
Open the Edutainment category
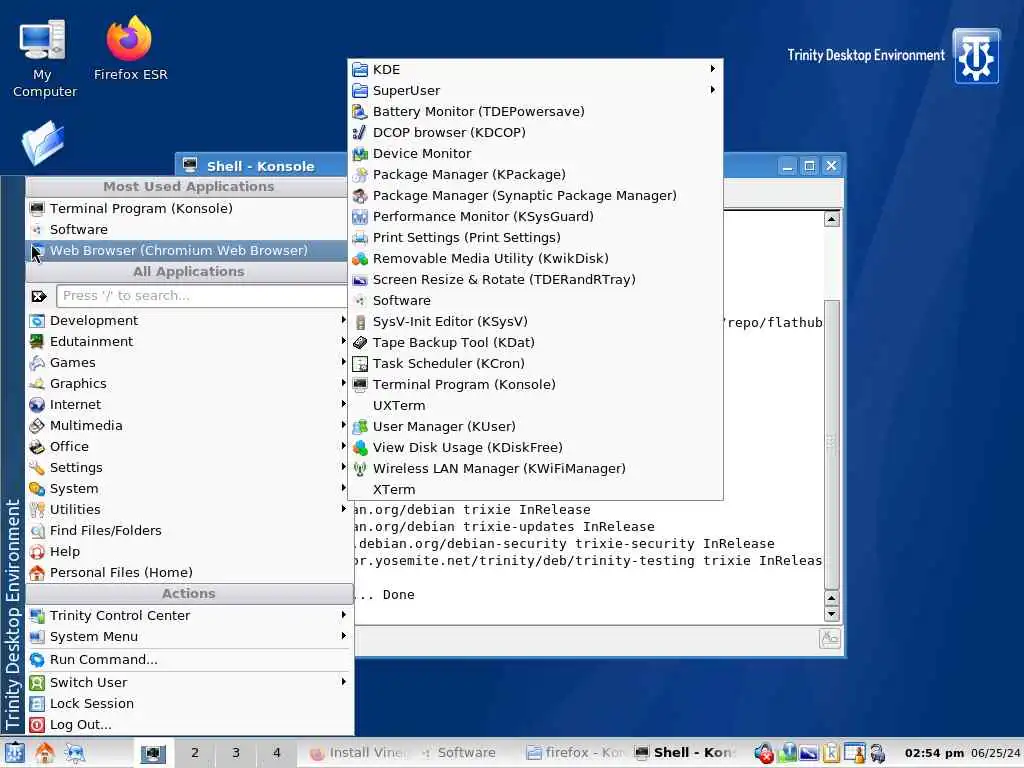click(189, 341)
